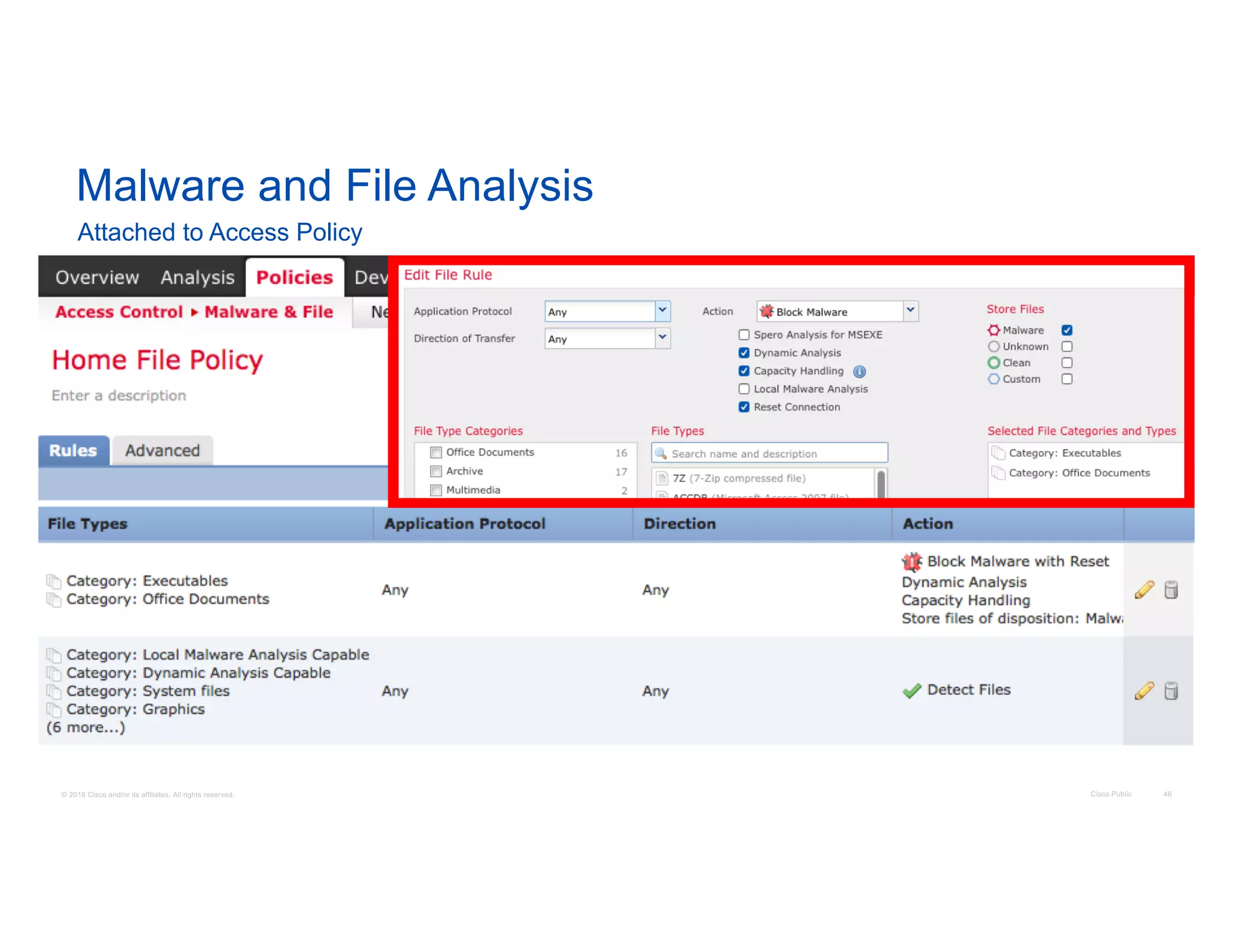The image size is (1233, 952).
Task: Expand the (6 more...) categories list
Action: click(85, 728)
